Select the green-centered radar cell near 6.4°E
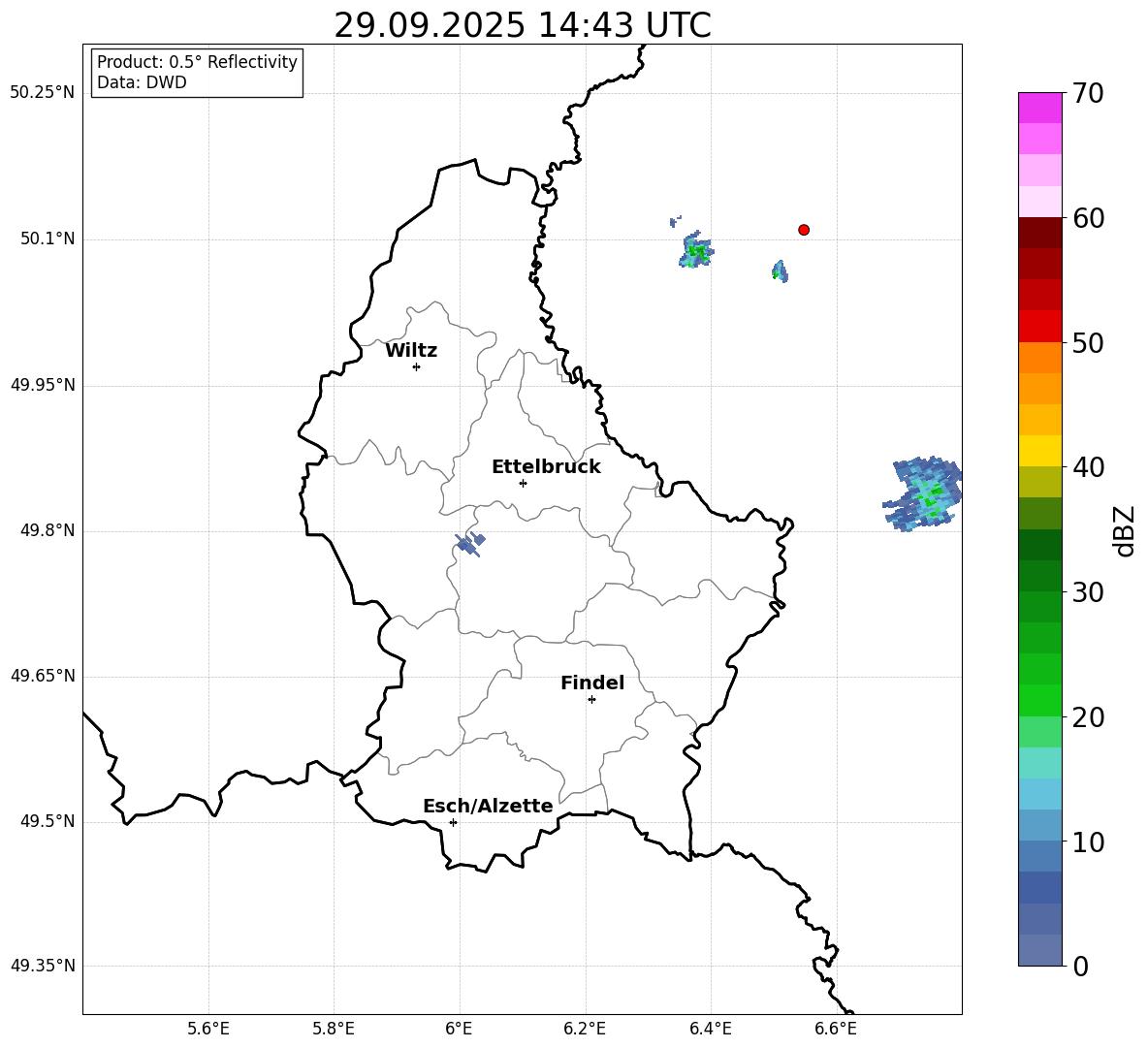 coord(696,252)
